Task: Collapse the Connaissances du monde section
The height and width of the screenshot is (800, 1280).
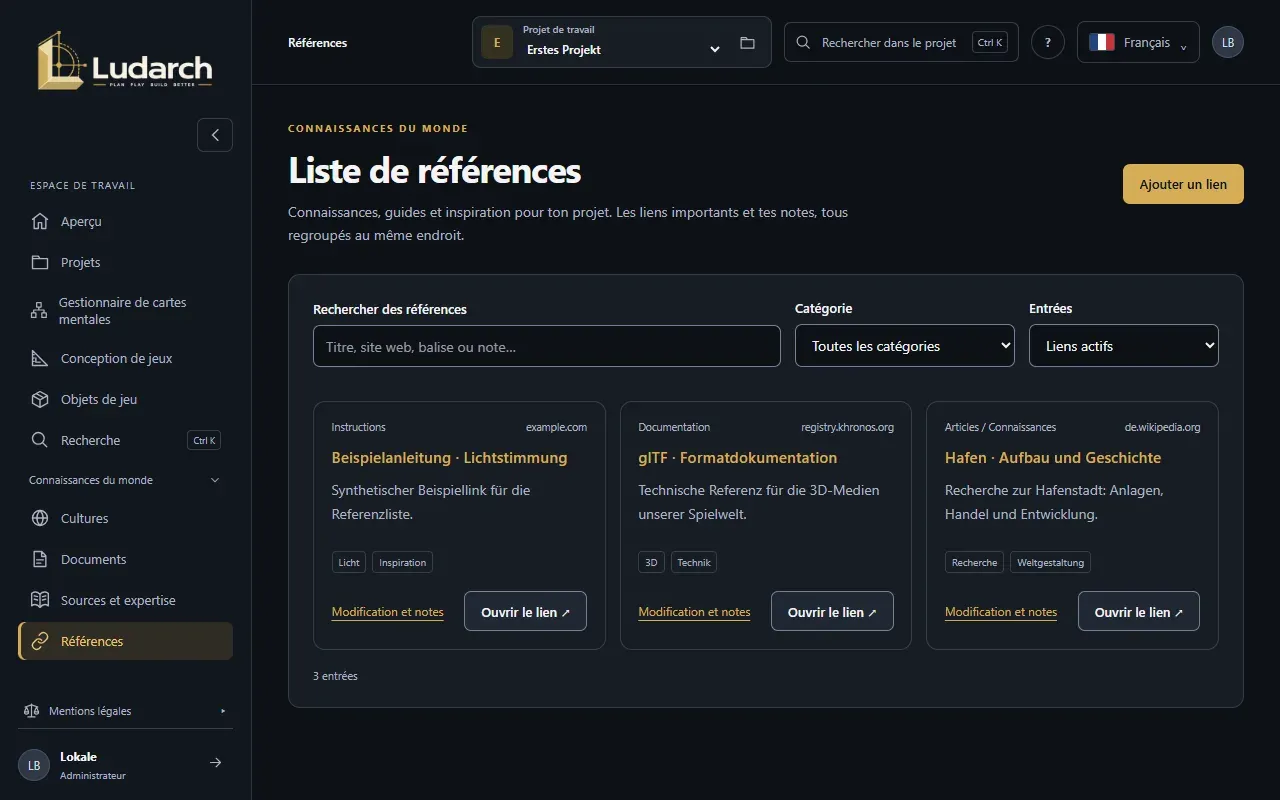Action: (125, 480)
